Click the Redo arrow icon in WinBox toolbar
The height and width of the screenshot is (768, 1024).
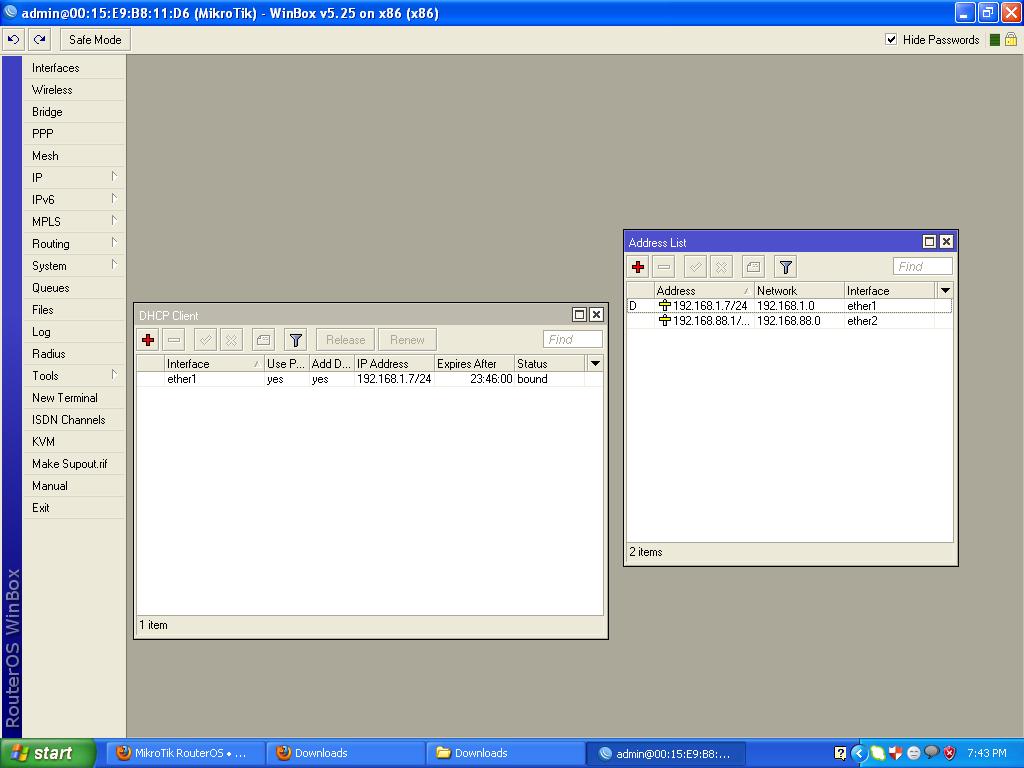click(x=40, y=39)
